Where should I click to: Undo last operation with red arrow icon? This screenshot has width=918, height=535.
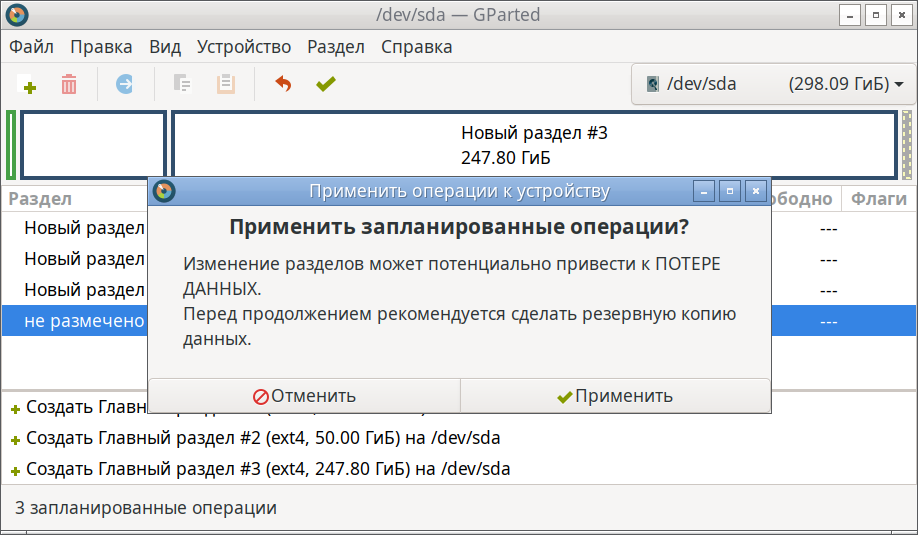click(283, 84)
